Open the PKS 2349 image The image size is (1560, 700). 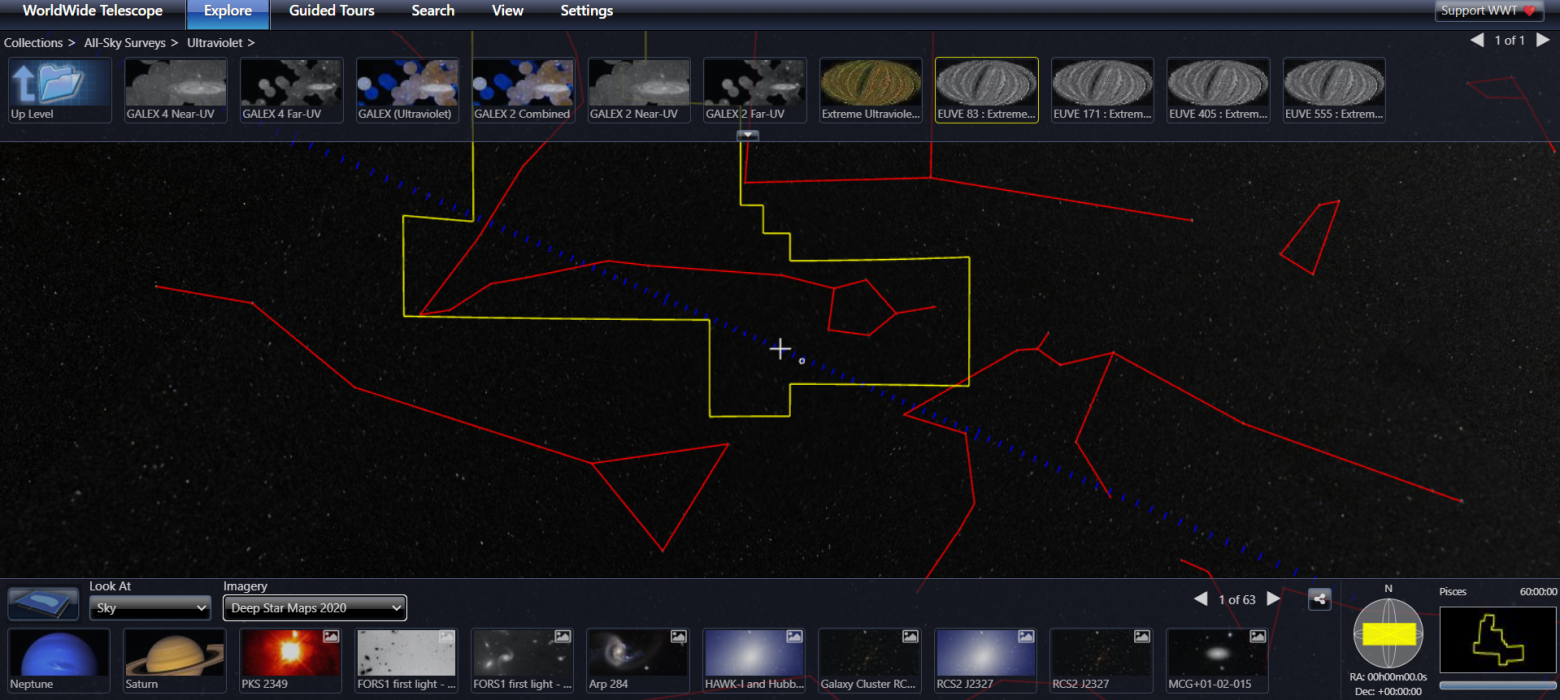click(292, 661)
